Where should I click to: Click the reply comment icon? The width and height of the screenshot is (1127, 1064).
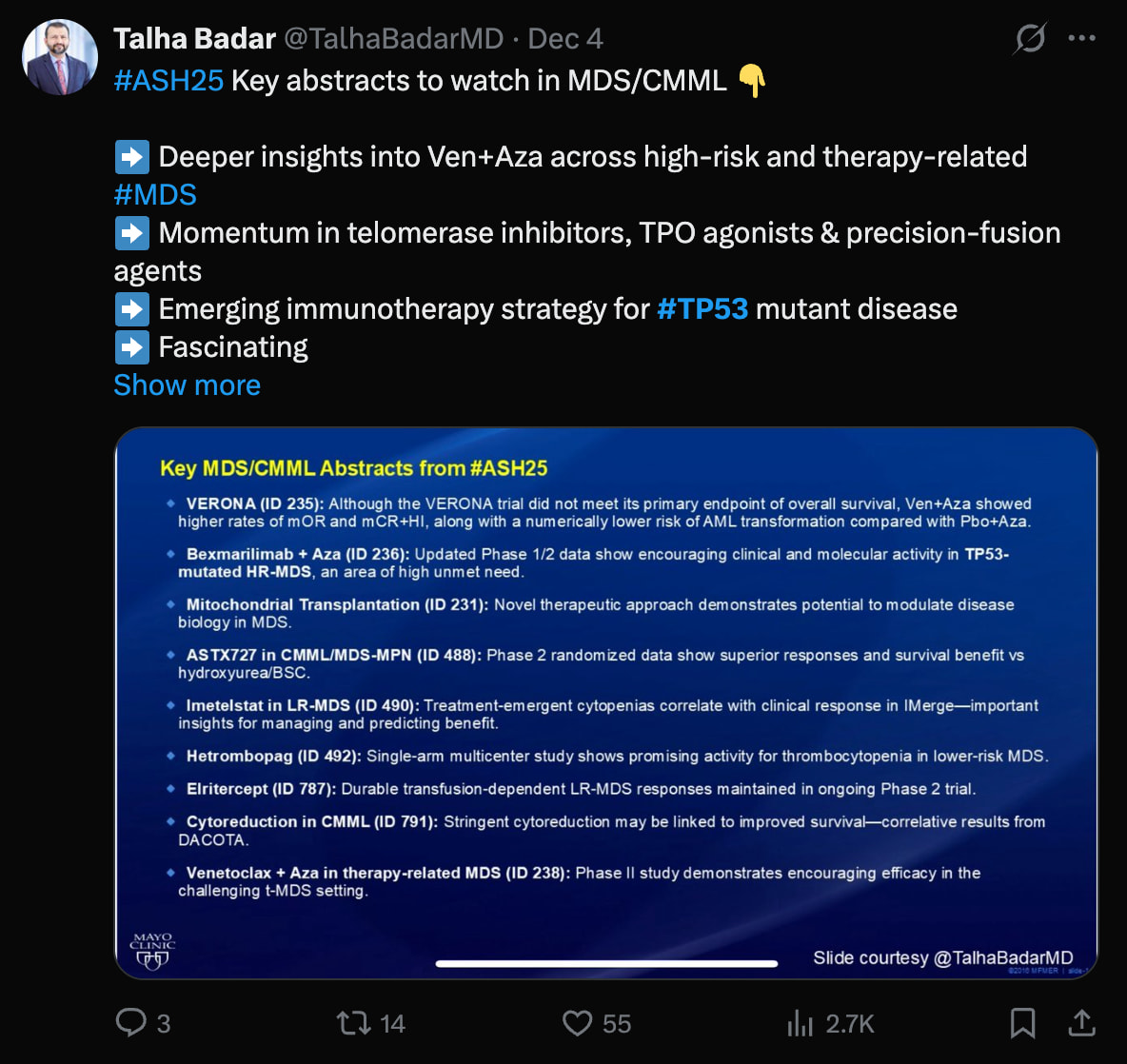[130, 1023]
